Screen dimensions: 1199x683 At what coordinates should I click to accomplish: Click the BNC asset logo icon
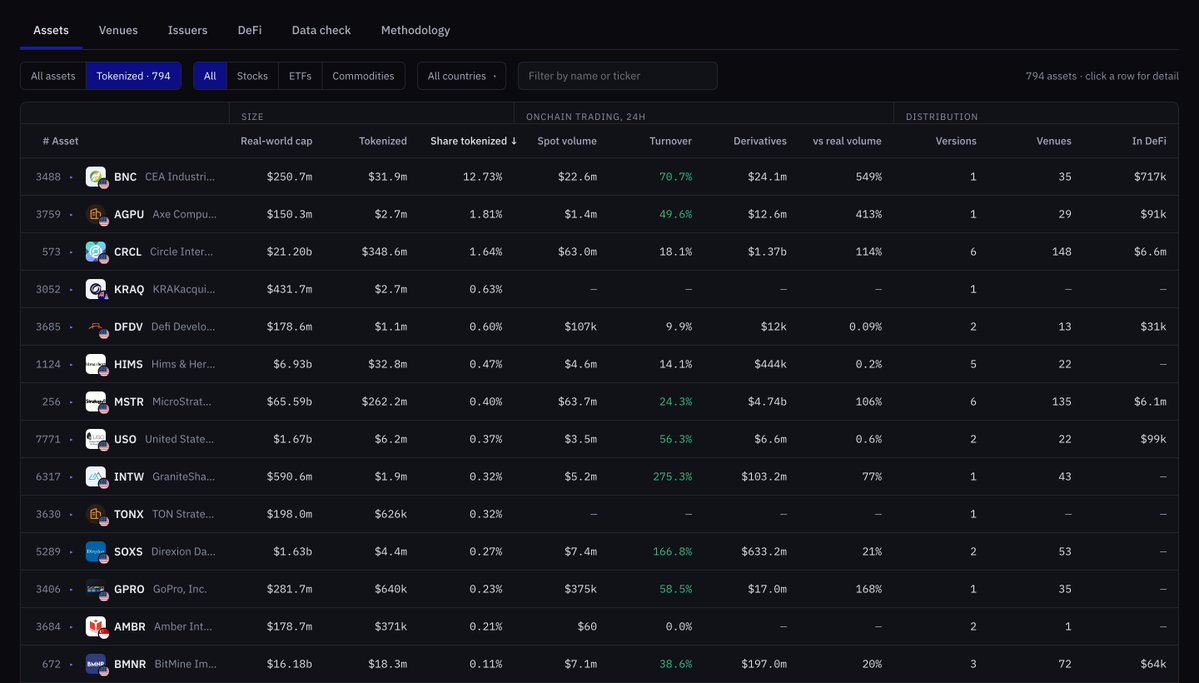tap(96, 177)
